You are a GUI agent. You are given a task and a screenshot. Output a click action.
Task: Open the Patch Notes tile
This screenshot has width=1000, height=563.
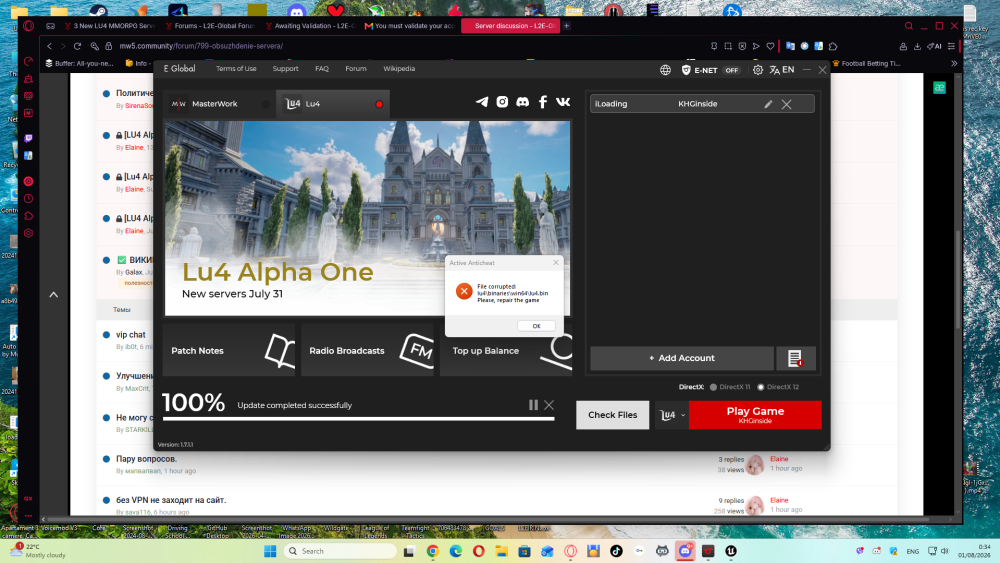[x=229, y=350]
